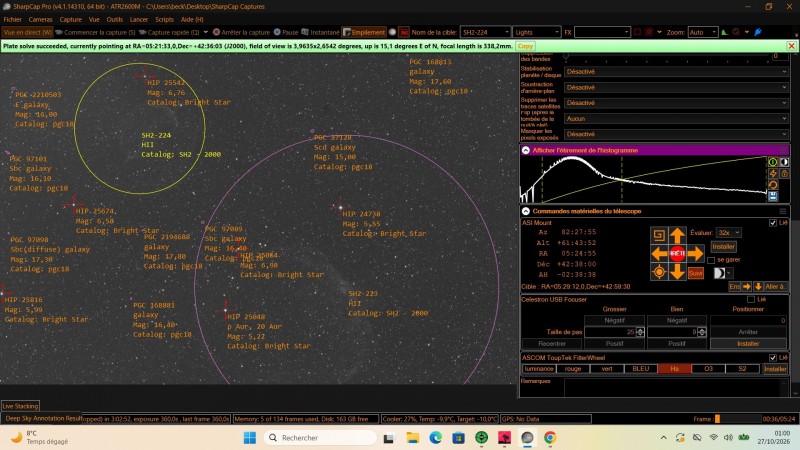This screenshot has width=800, height=450.
Task: Open the Zoom Auto dropdown
Action: click(703, 32)
